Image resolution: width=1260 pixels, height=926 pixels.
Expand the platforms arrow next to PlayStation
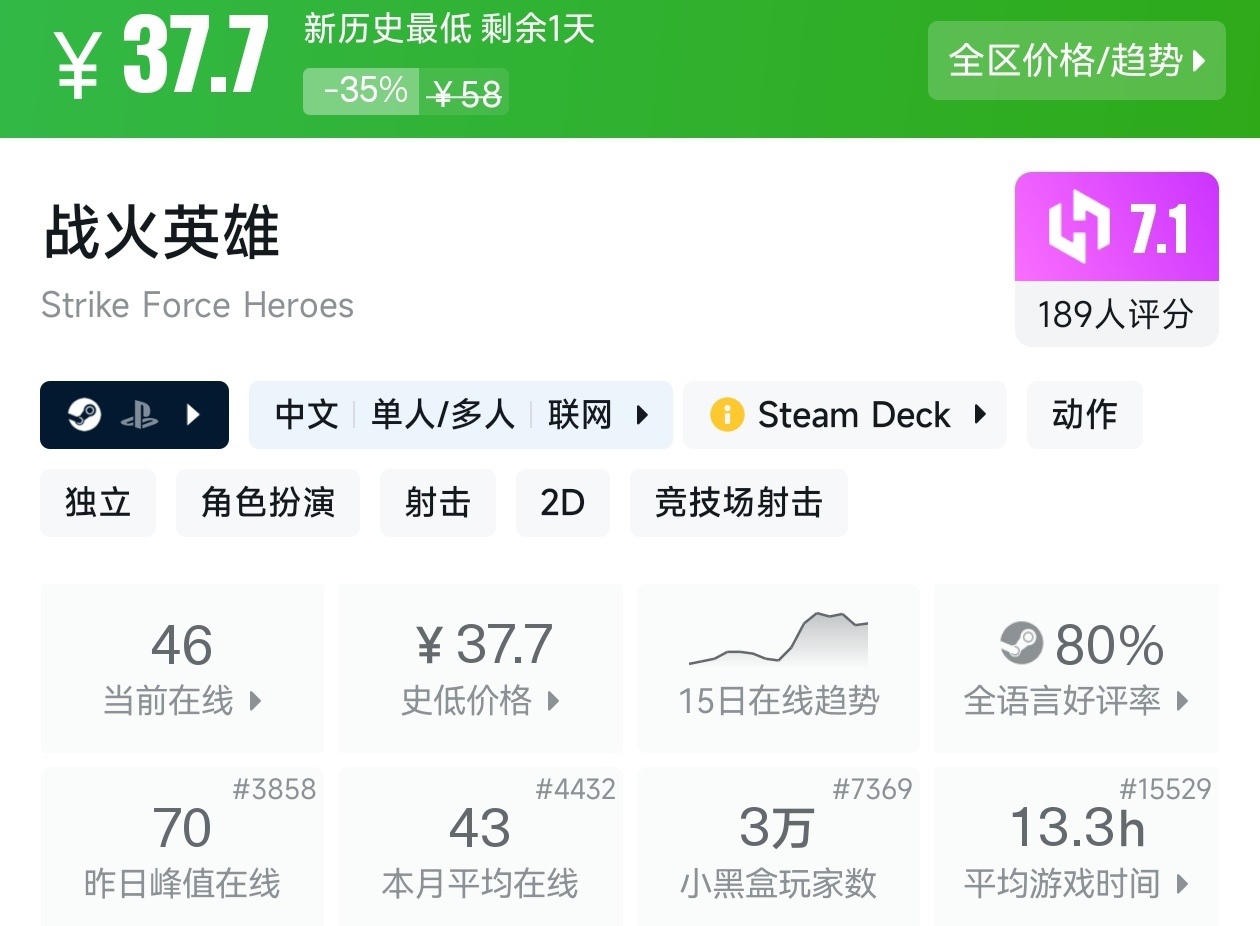tap(195, 415)
